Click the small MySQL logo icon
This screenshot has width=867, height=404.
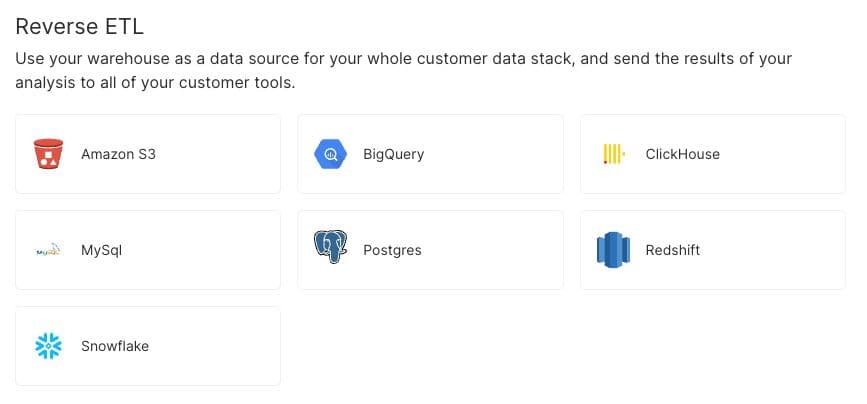pos(48,250)
